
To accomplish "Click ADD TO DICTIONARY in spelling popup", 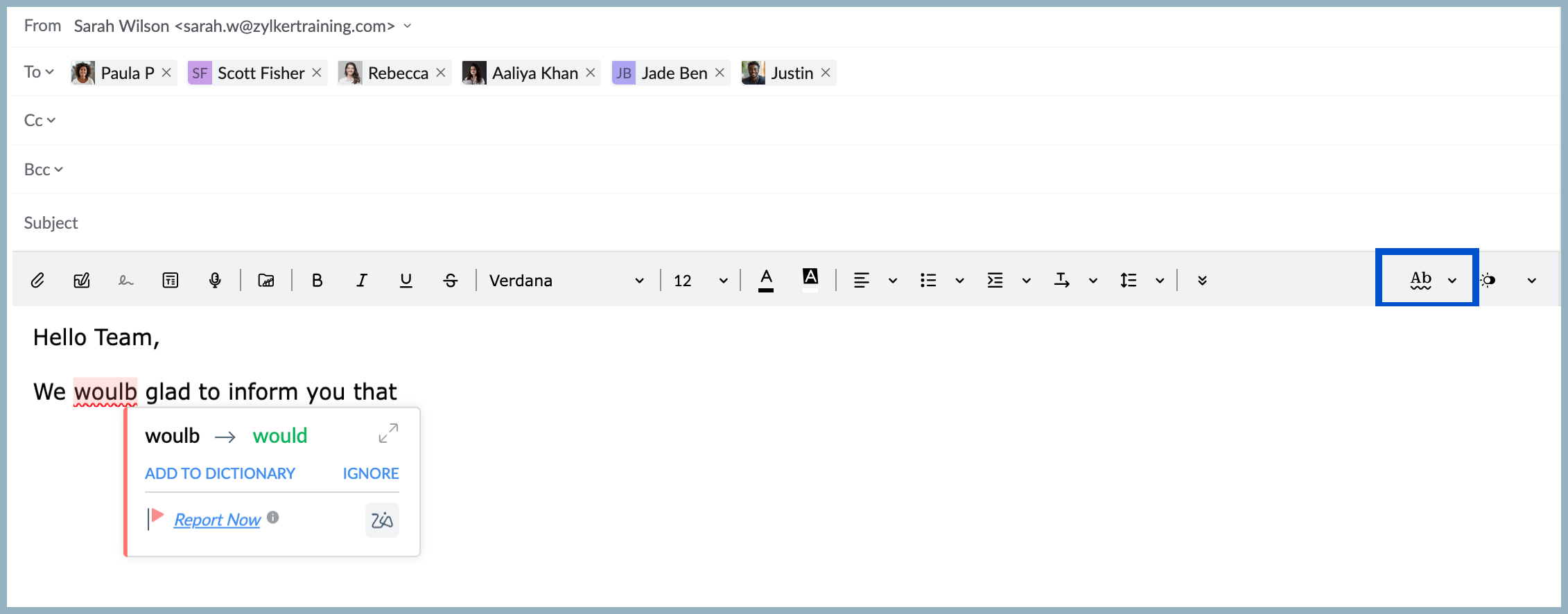I will [x=220, y=474].
